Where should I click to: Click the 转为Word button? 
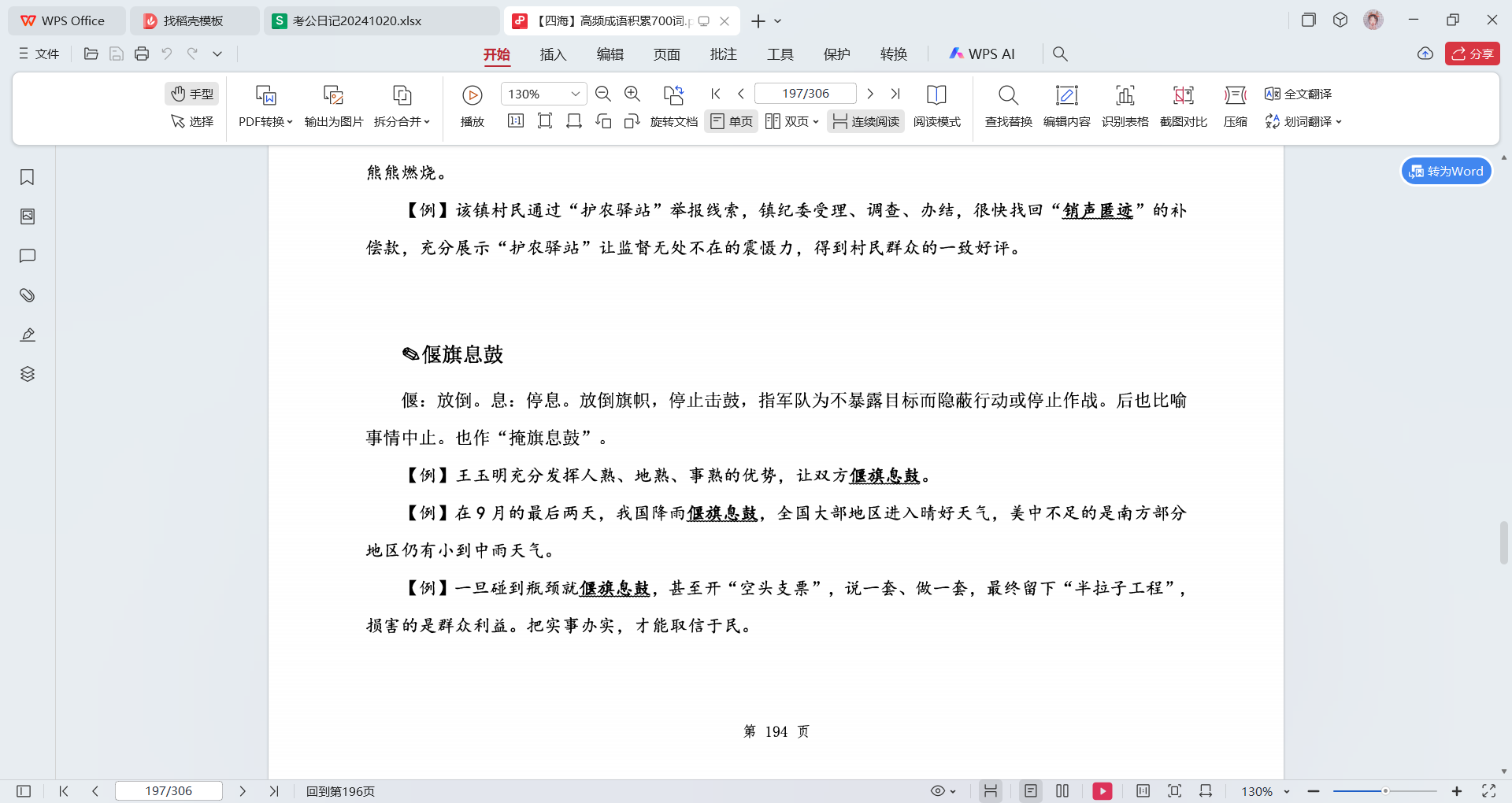click(x=1446, y=171)
